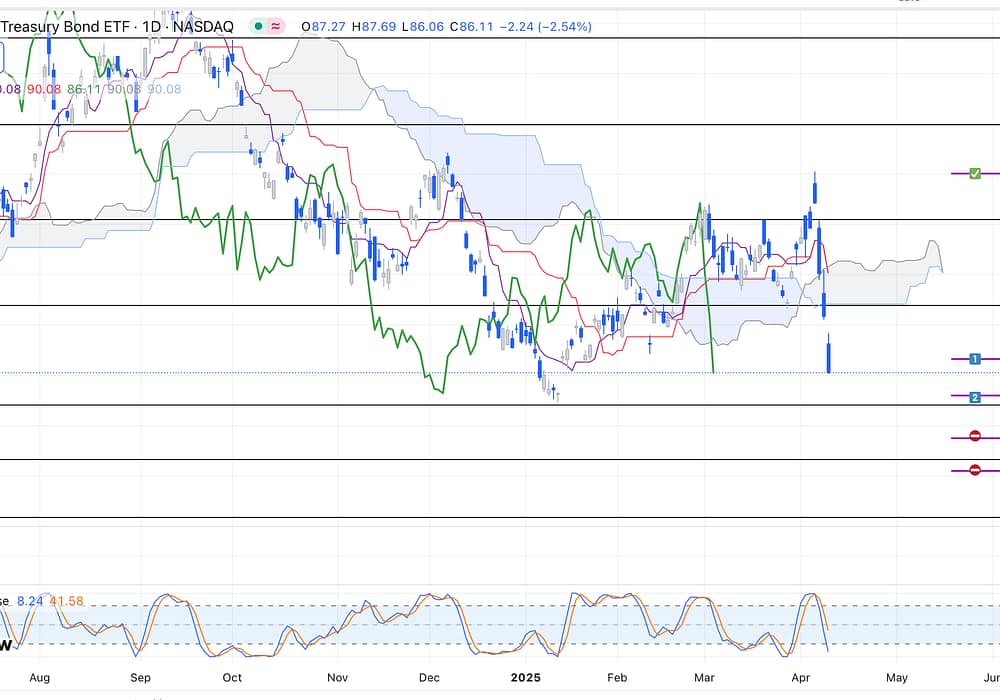Click the 2025 label on time axis
1000x700 pixels.
tap(525, 677)
